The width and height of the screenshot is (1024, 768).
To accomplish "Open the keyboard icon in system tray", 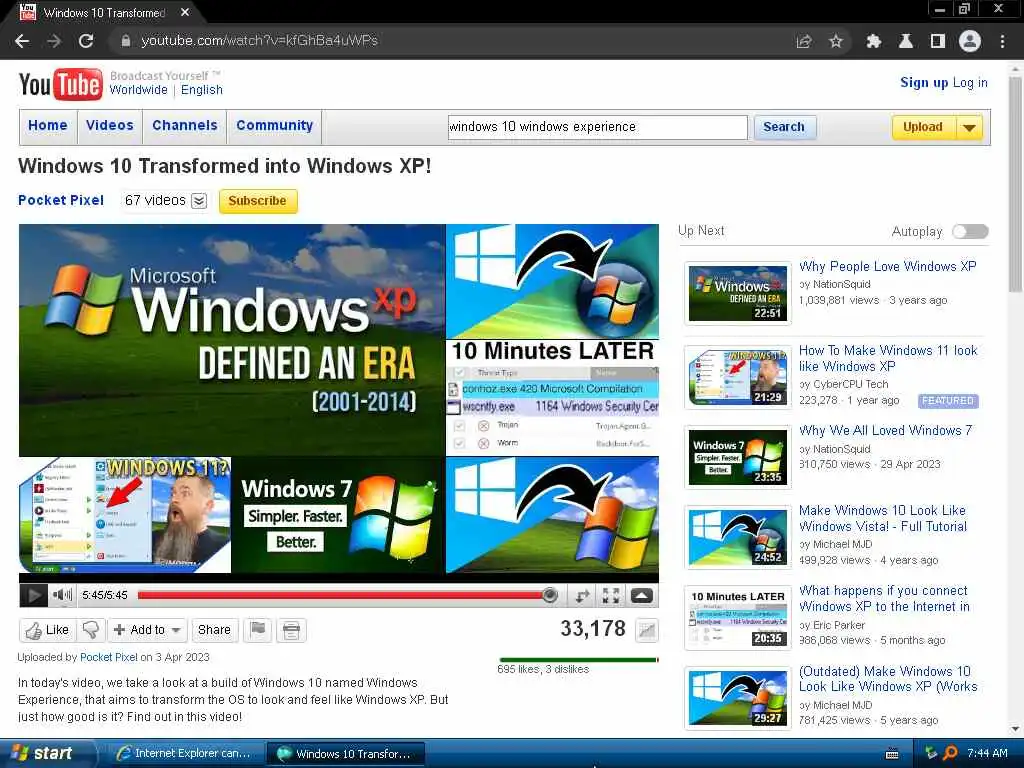I will click(891, 754).
